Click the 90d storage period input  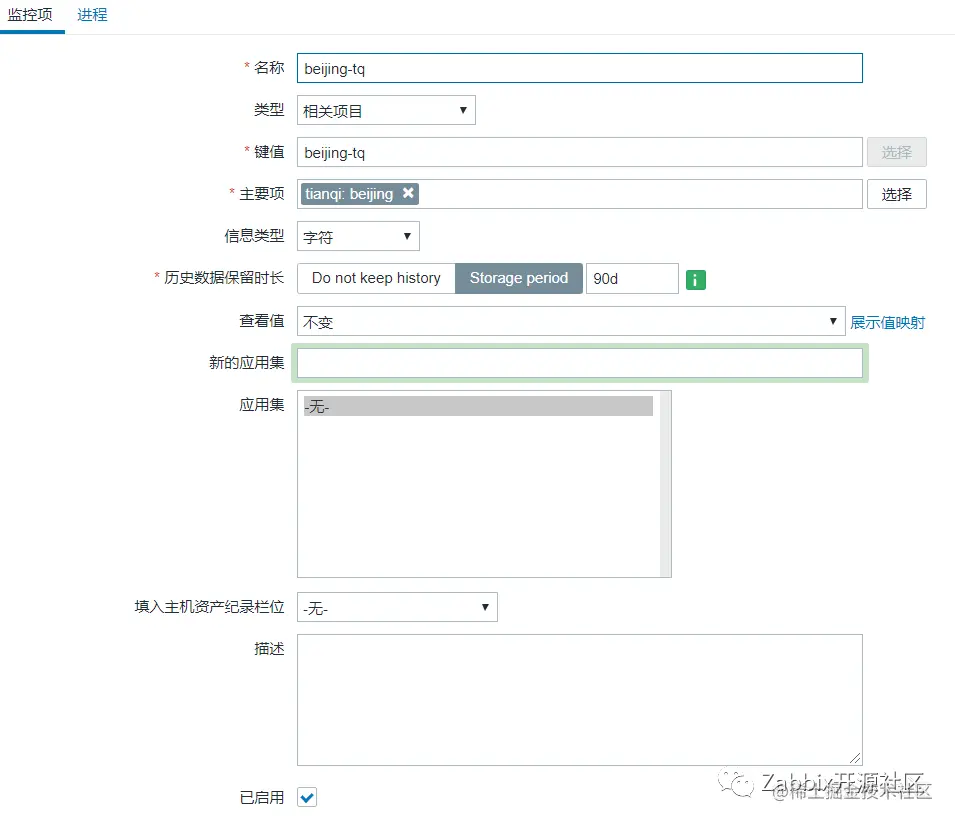(x=632, y=278)
